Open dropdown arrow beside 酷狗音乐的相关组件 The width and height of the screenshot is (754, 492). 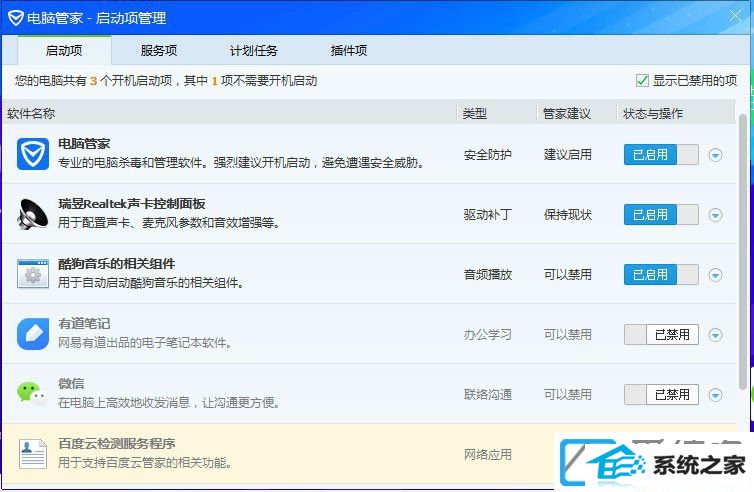[x=716, y=275]
